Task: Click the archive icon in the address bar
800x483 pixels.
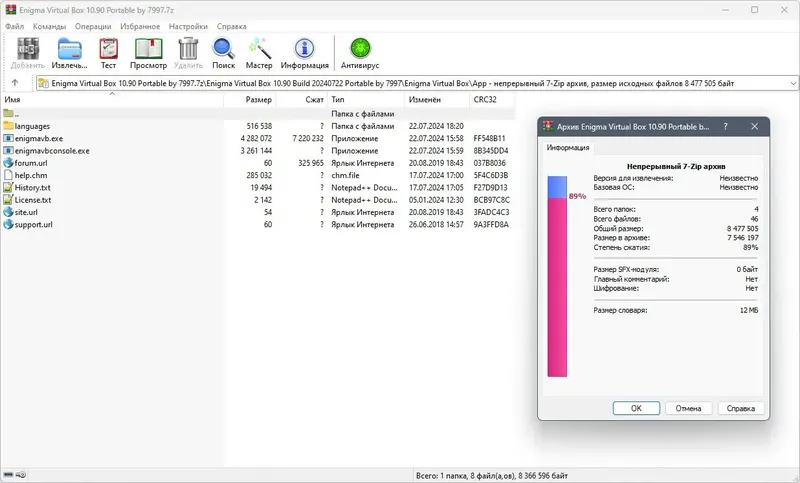Action: [x=44, y=83]
